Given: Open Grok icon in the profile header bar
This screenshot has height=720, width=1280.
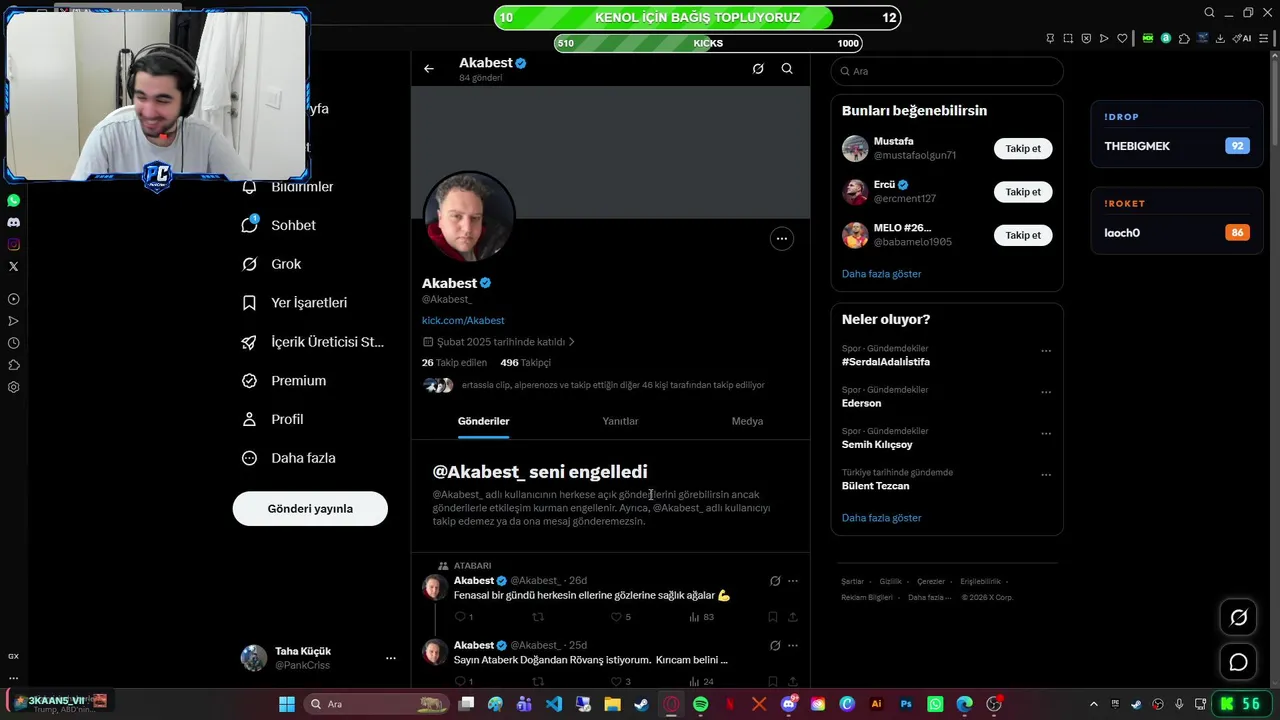Looking at the screenshot, I should point(758,69).
